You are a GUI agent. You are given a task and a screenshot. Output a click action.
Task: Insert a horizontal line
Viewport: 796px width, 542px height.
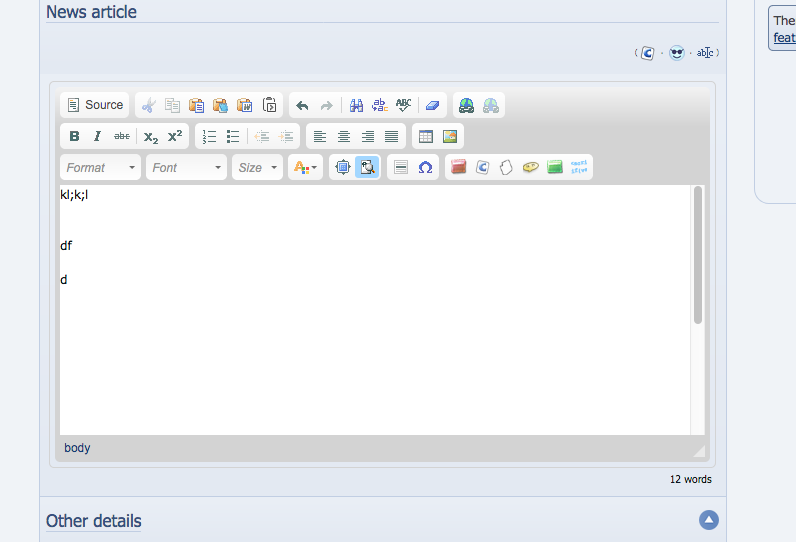coord(401,167)
